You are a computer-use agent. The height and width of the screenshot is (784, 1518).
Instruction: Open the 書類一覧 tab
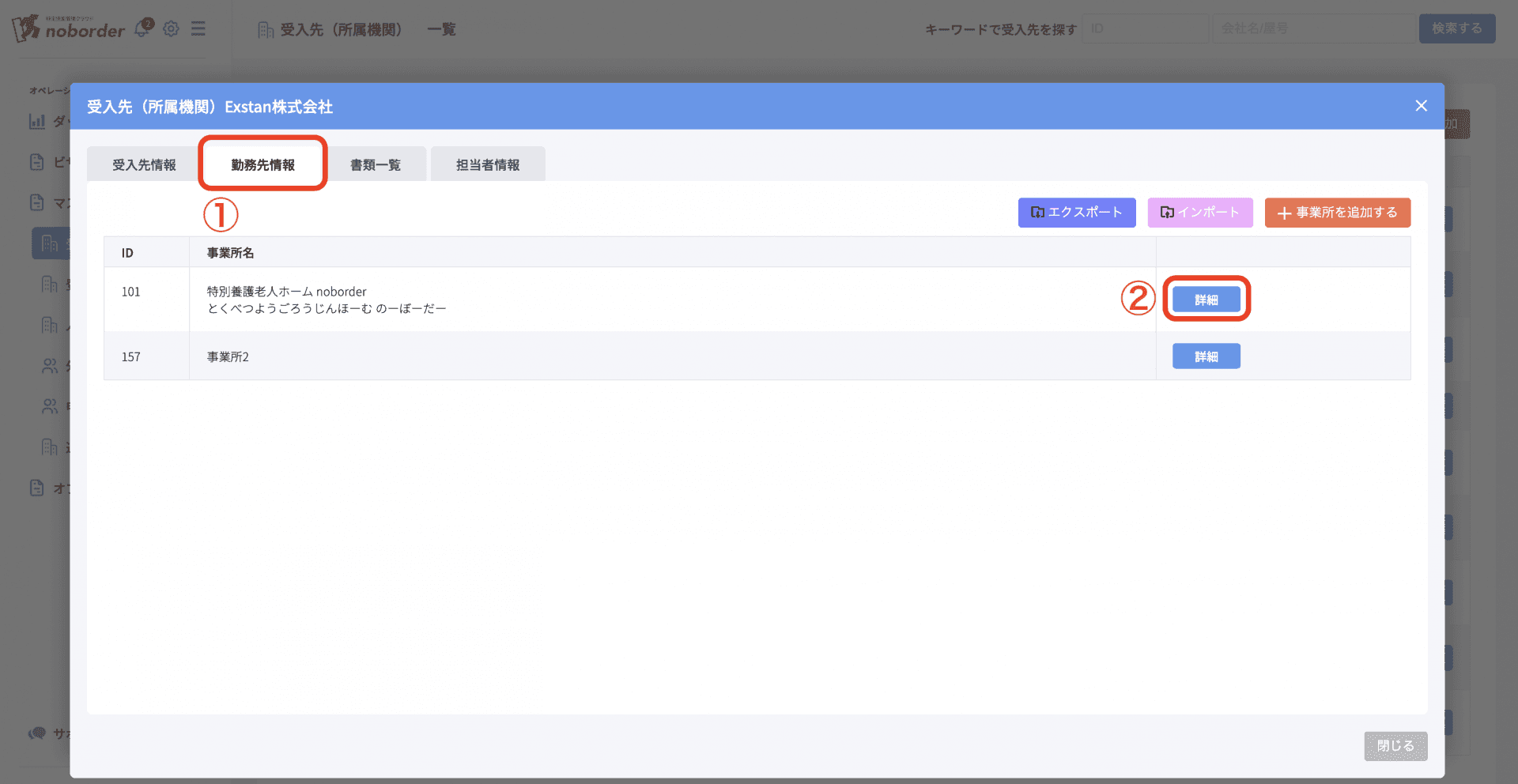[x=376, y=165]
